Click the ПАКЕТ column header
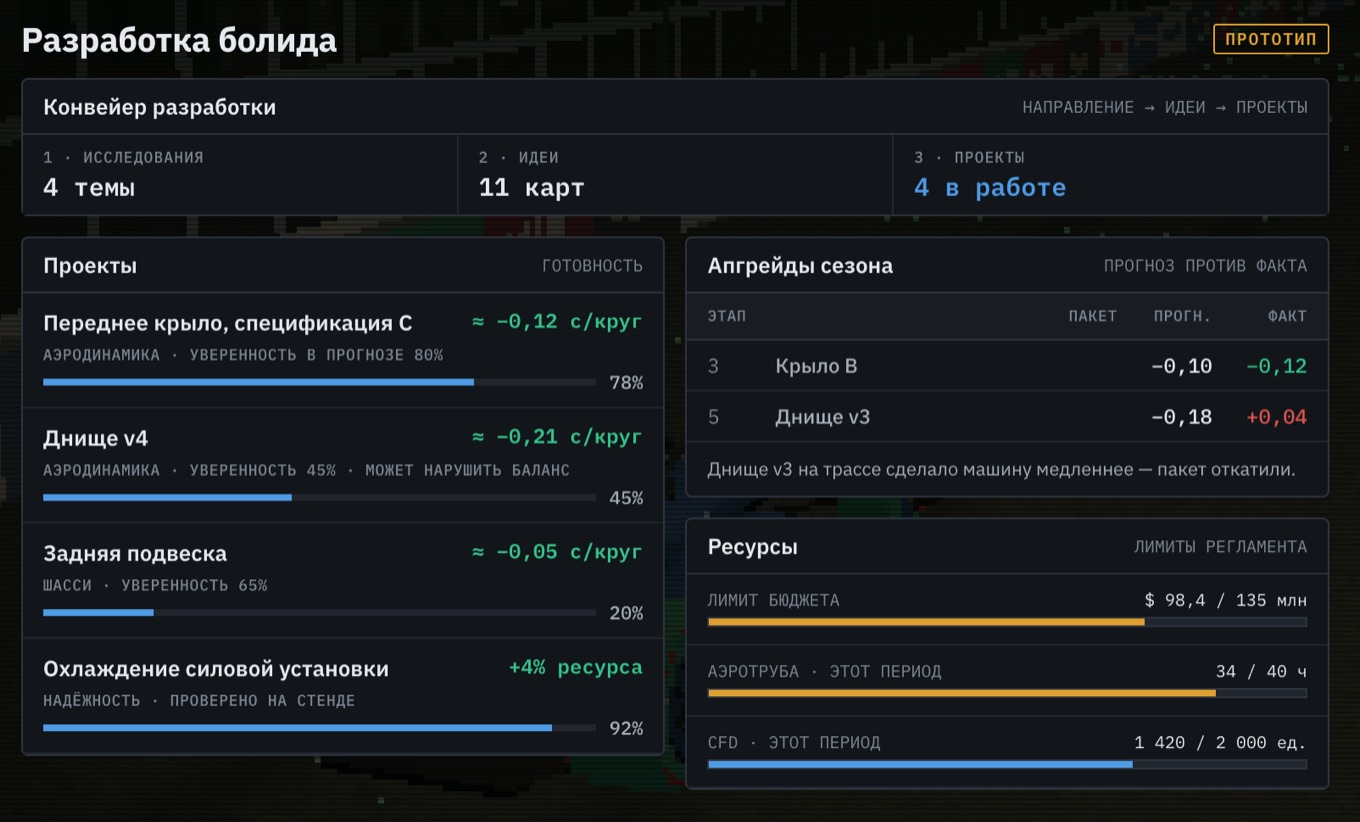 (x=1092, y=316)
